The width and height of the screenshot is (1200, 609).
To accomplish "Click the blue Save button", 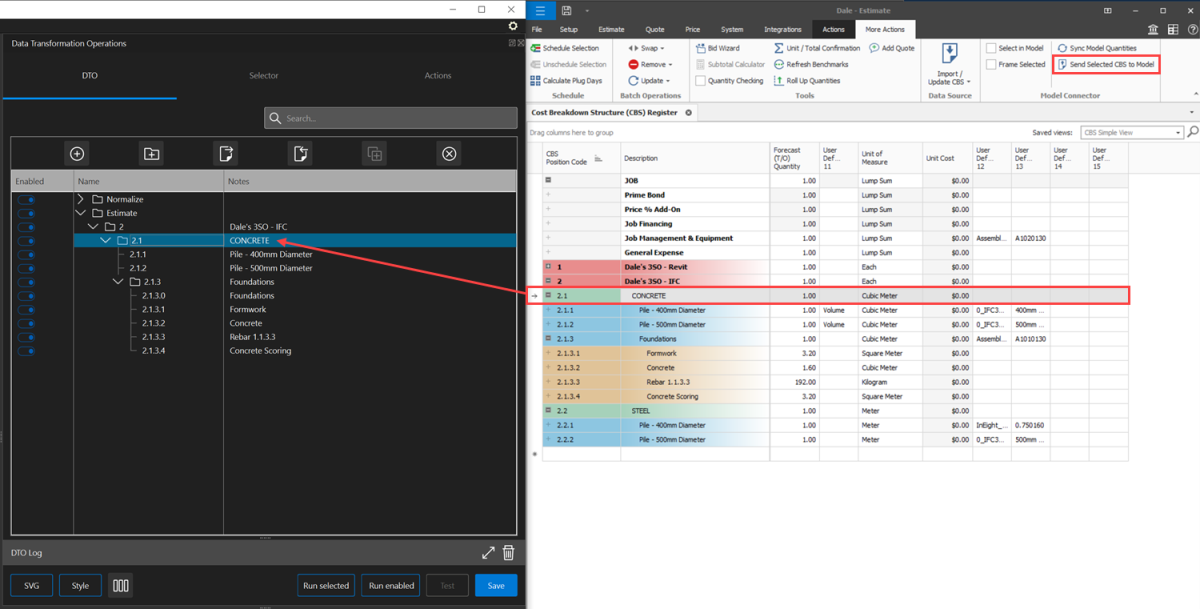I will 495,586.
